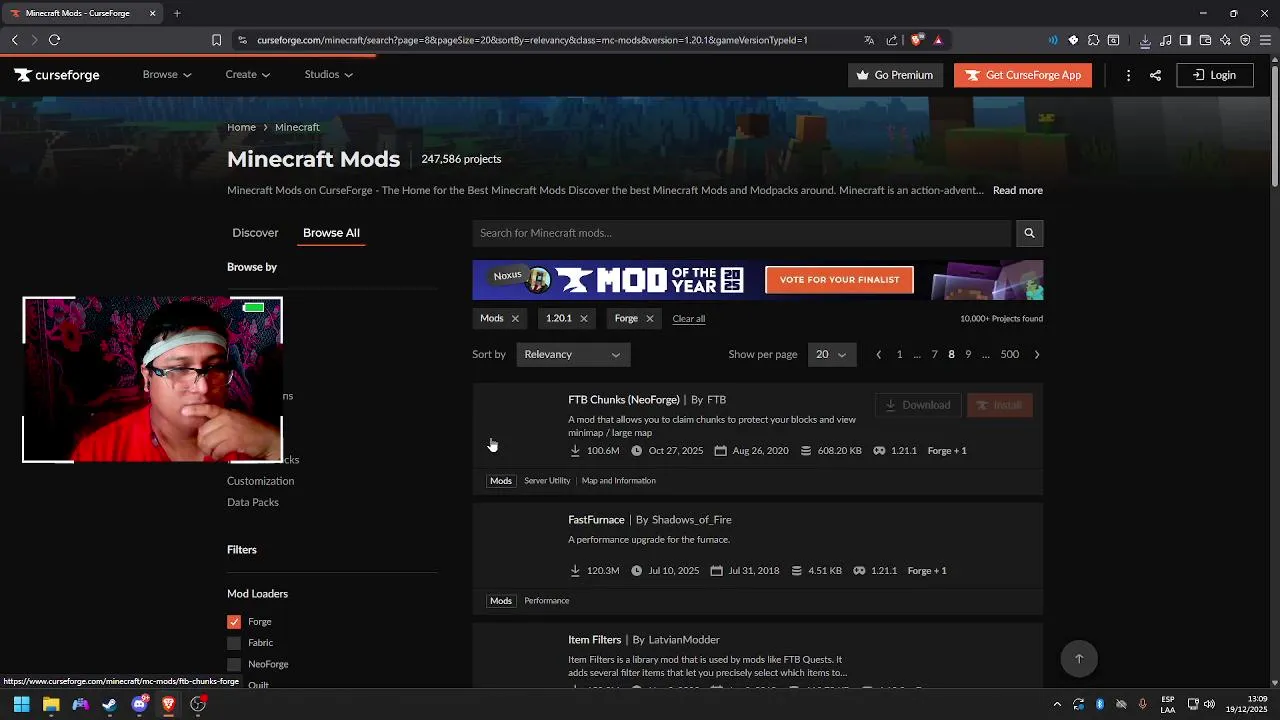Click the translate page icon in address bar
Viewport: 1280px width, 720px height.
click(x=869, y=40)
